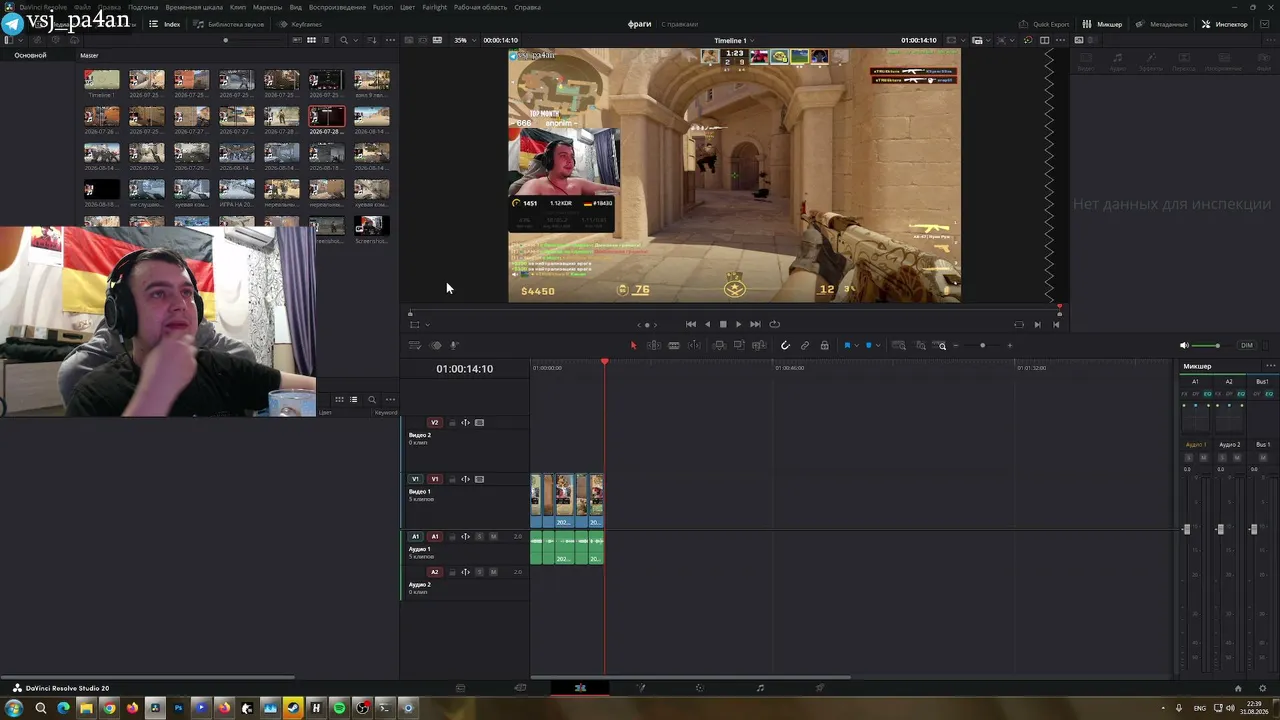Toggle the DIM monitor button
Screen dimensions: 1280x720
(1246, 346)
